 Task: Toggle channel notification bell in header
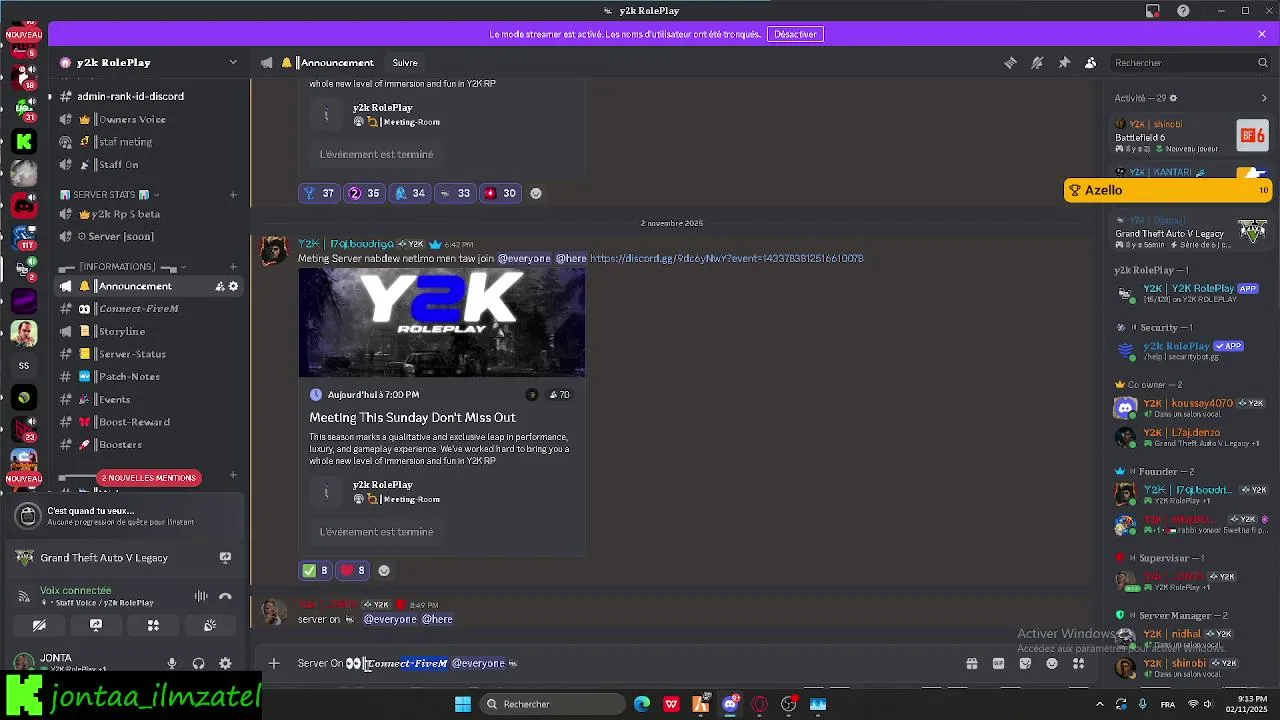click(1037, 62)
